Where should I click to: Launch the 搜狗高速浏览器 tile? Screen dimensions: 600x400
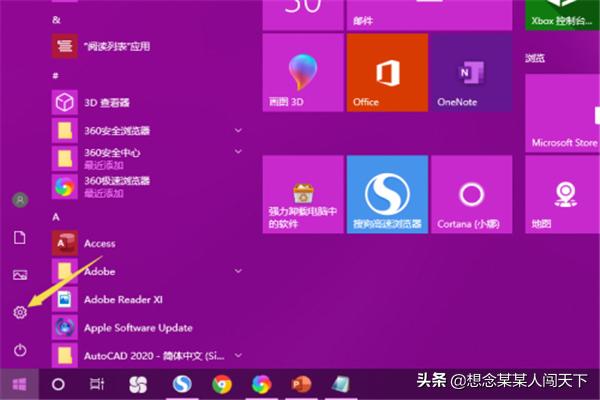[x=387, y=194]
